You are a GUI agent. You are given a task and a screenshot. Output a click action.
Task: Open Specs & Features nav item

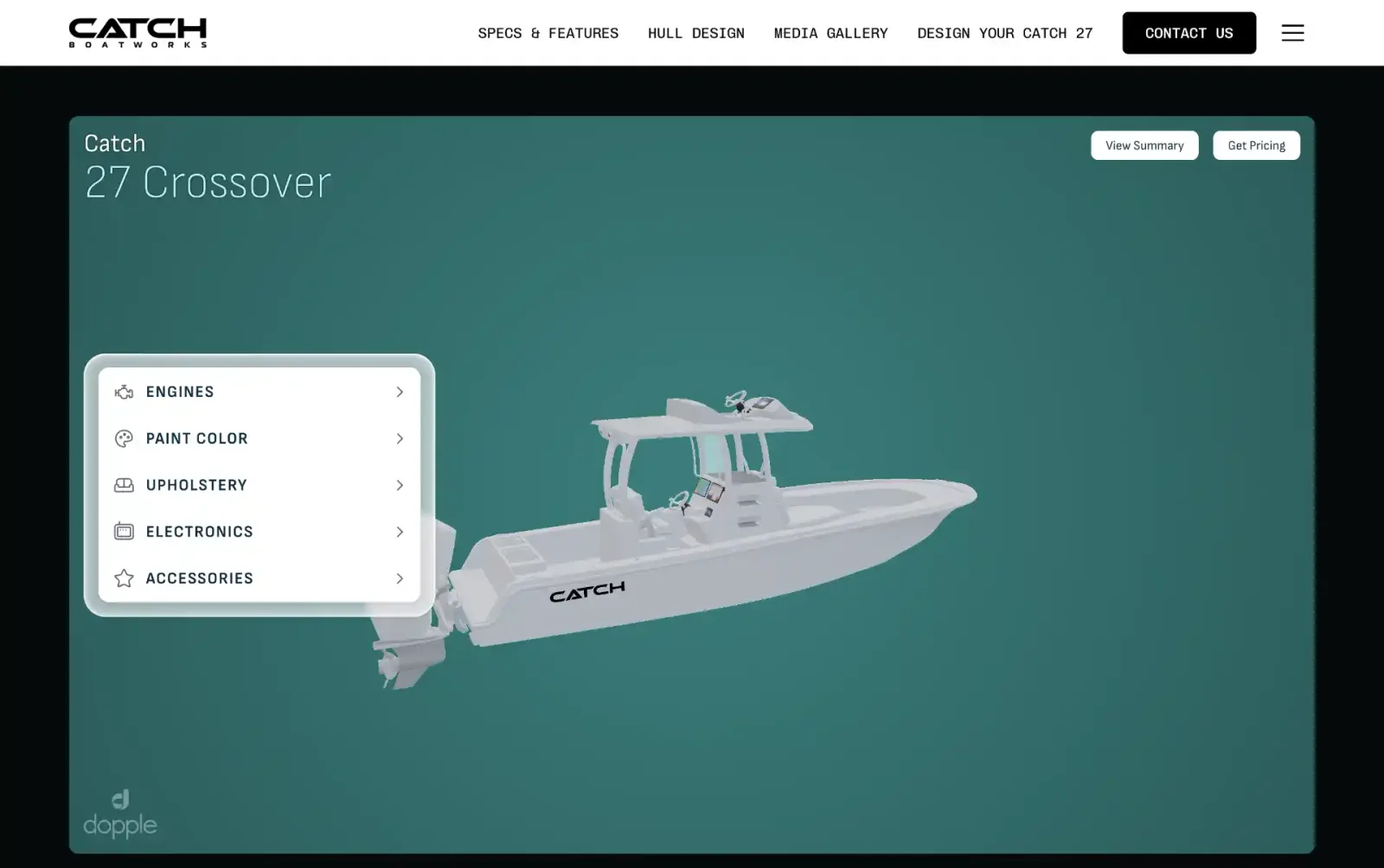[548, 33]
